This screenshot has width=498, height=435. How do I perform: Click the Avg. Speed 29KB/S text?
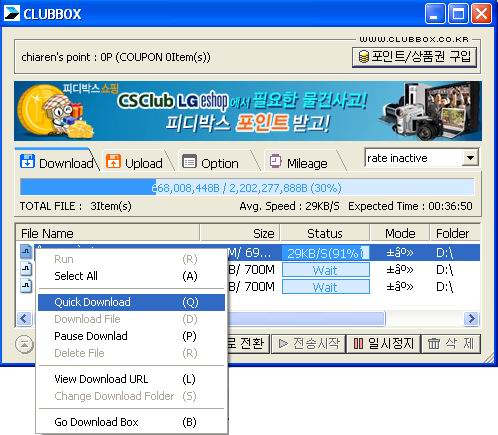tap(289, 206)
